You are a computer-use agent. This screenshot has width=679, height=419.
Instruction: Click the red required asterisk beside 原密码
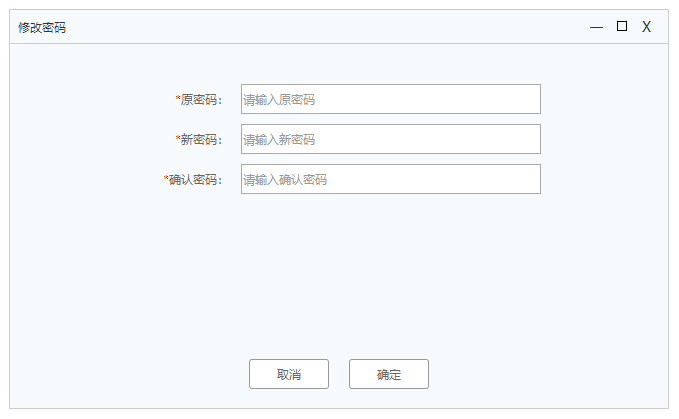coord(178,98)
